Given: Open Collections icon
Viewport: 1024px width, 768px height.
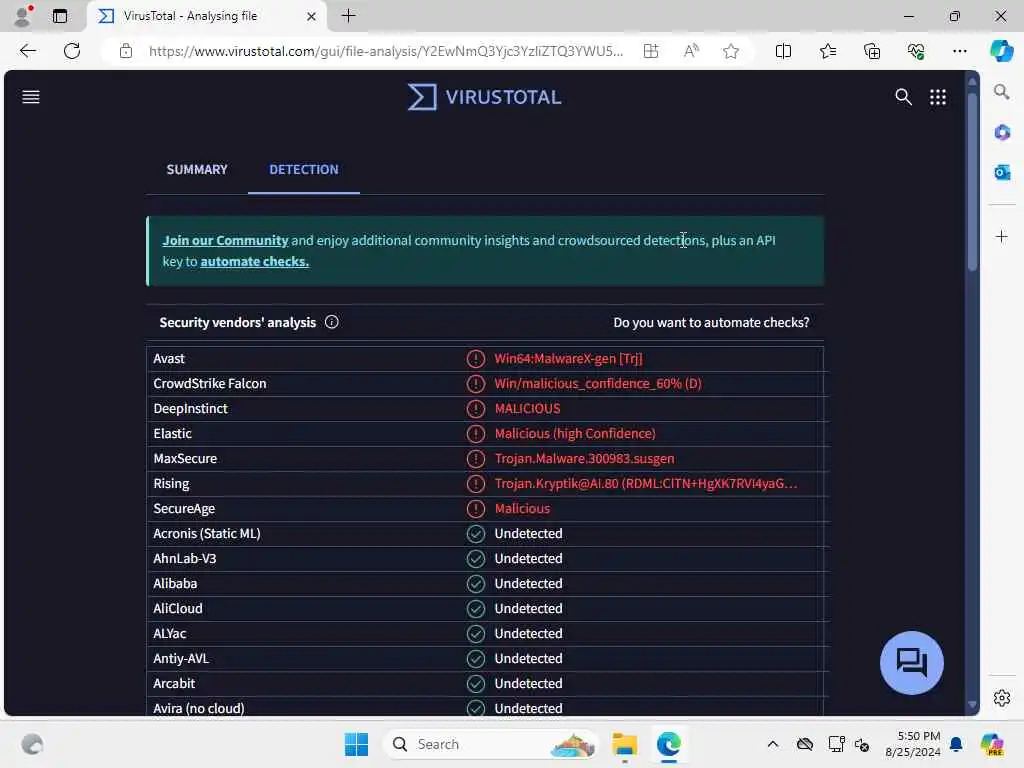Looking at the screenshot, I should tap(872, 51).
